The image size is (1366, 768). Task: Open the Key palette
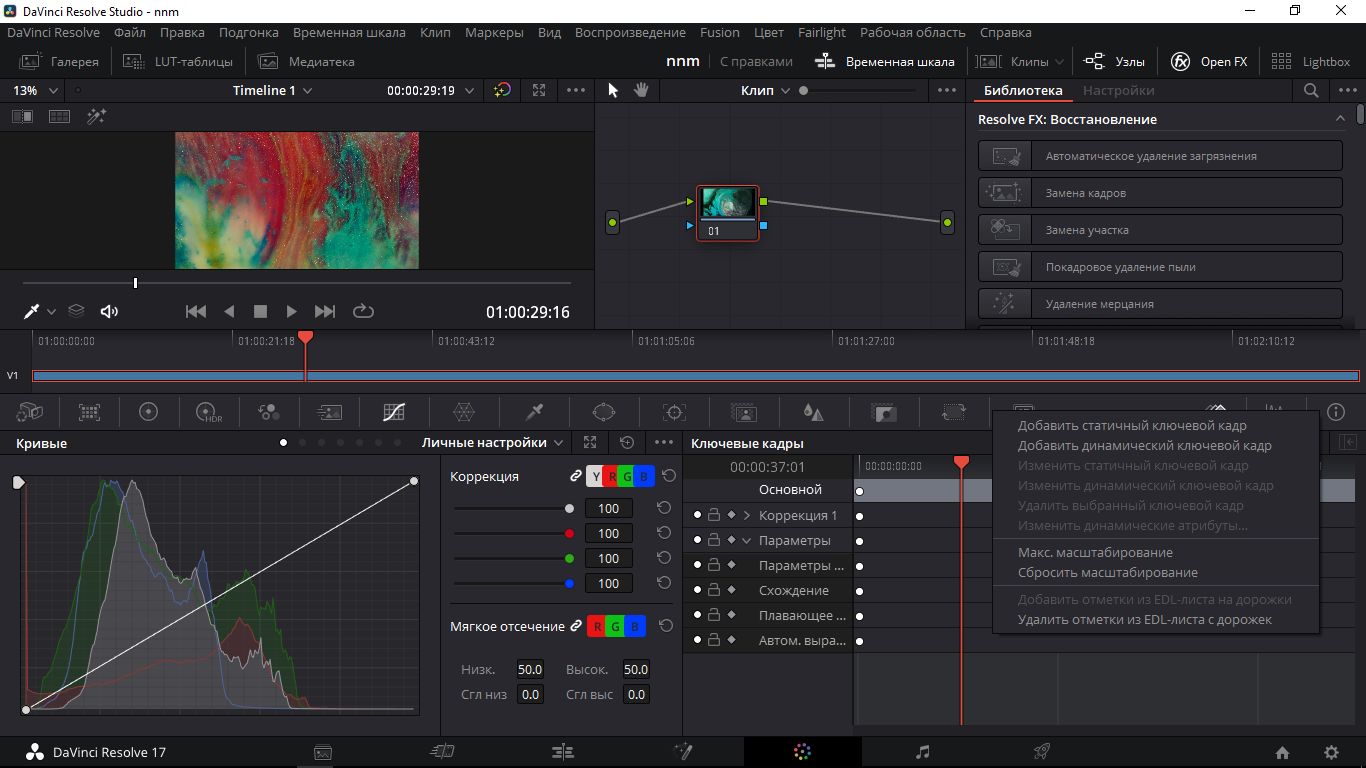click(883, 412)
